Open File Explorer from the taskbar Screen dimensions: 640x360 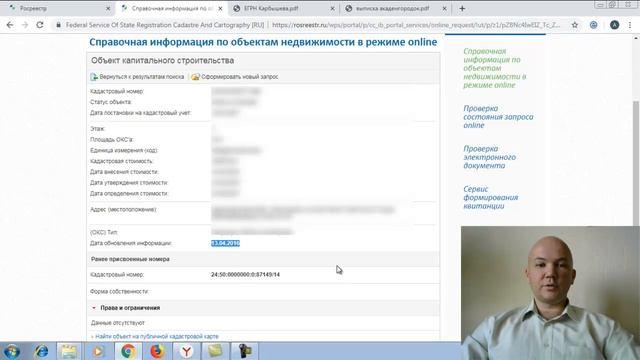coord(69,351)
